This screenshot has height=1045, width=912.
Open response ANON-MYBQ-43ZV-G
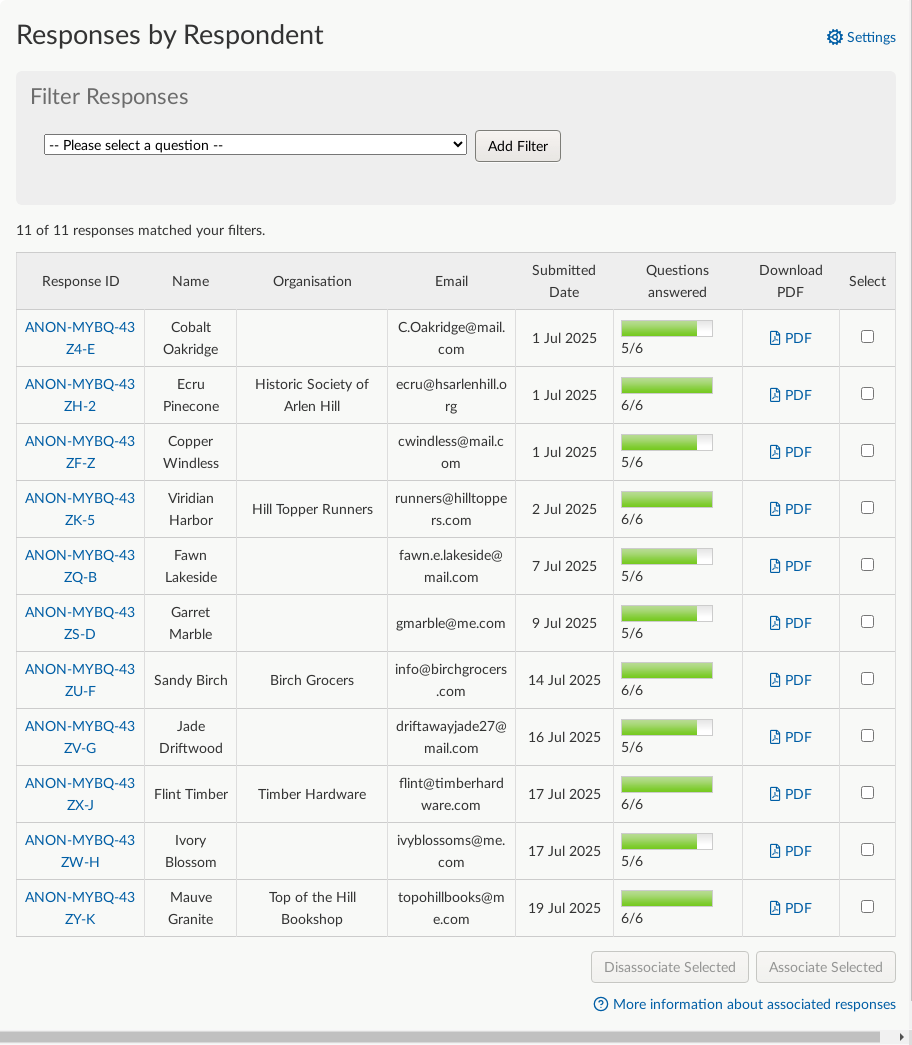point(80,737)
